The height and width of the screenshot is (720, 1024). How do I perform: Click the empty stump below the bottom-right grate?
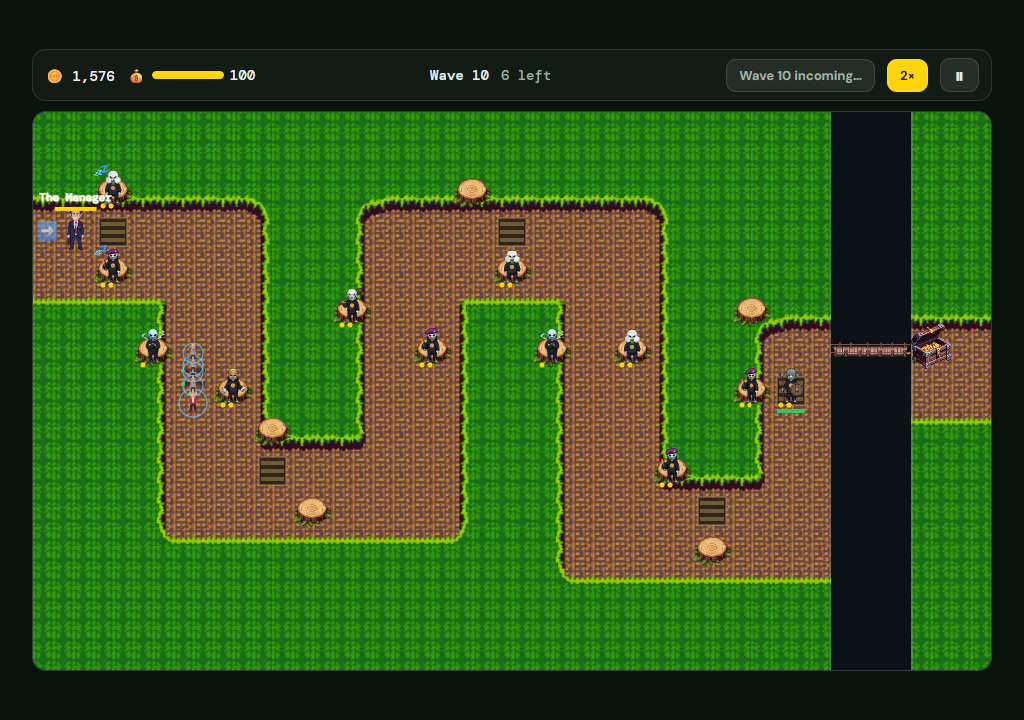[x=711, y=550]
